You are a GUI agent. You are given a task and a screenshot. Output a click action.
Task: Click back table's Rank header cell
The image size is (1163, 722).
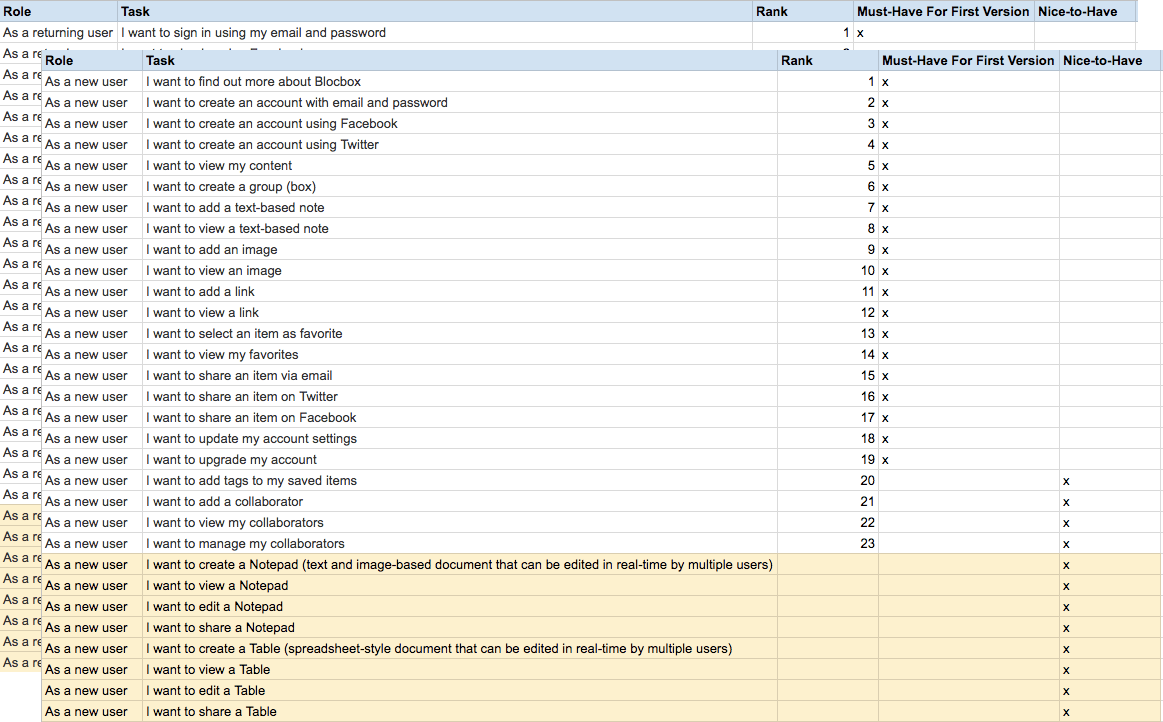click(x=803, y=11)
